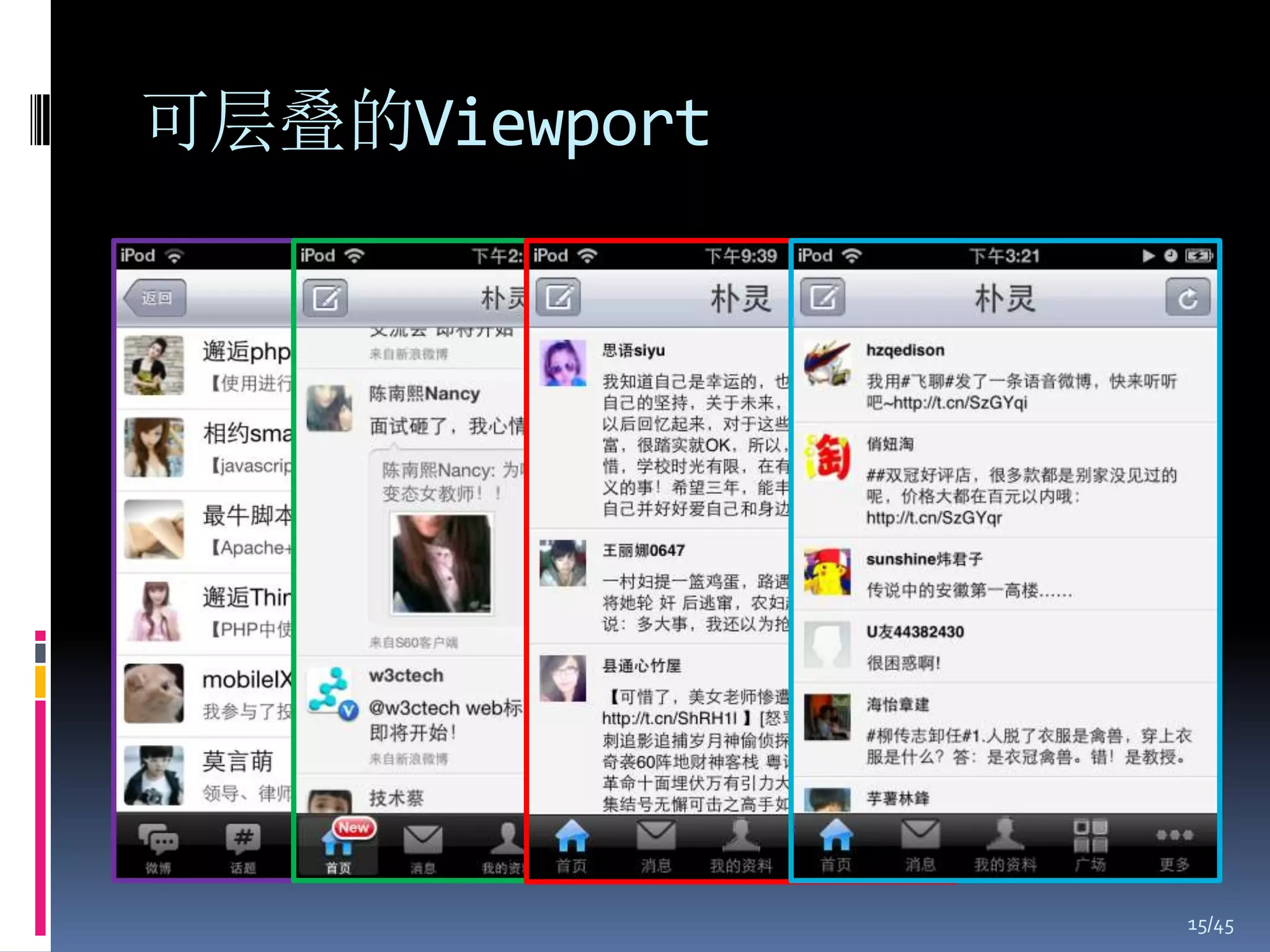
Task: Click compose icon in blue-bordered screen
Action: click(823, 298)
